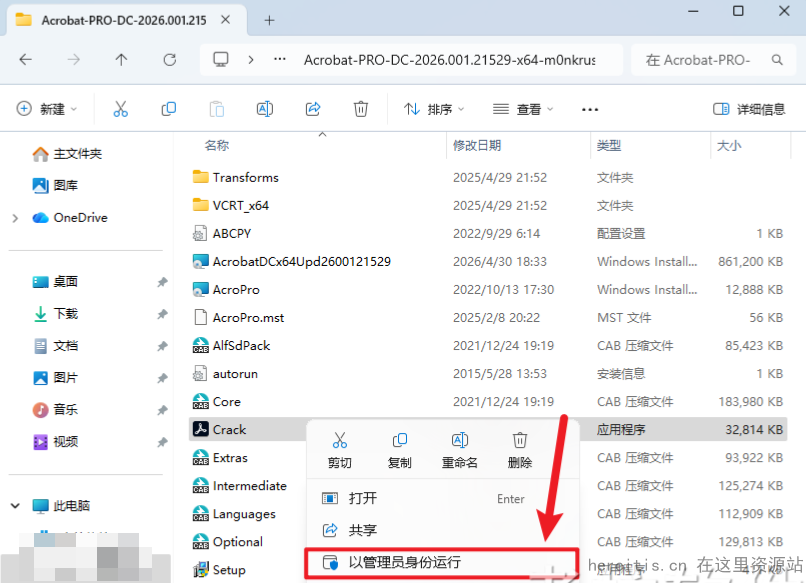
Task: Select the Intermediate CAB file
Action: click(240, 486)
